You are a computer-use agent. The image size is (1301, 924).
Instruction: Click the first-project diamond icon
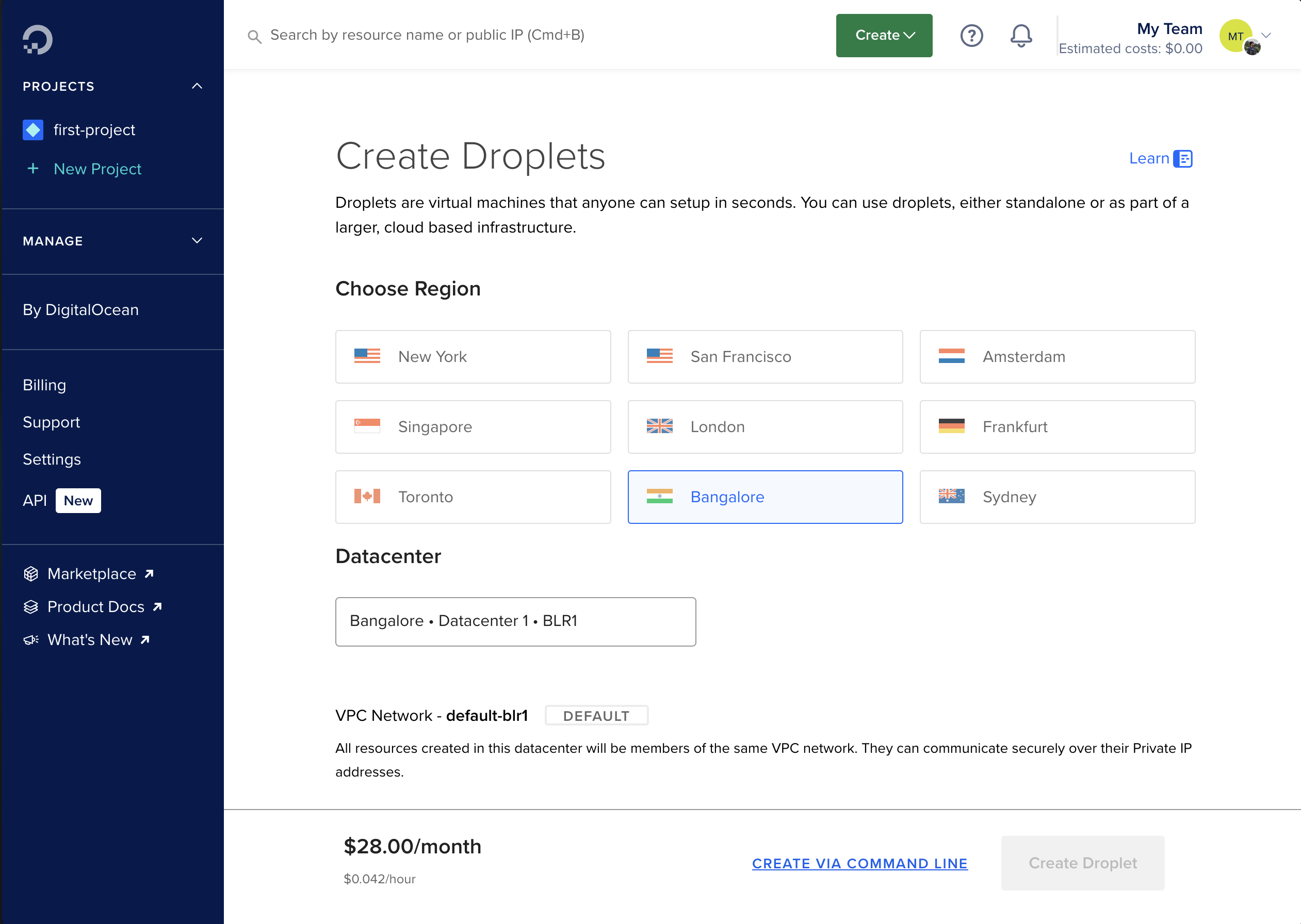click(33, 130)
